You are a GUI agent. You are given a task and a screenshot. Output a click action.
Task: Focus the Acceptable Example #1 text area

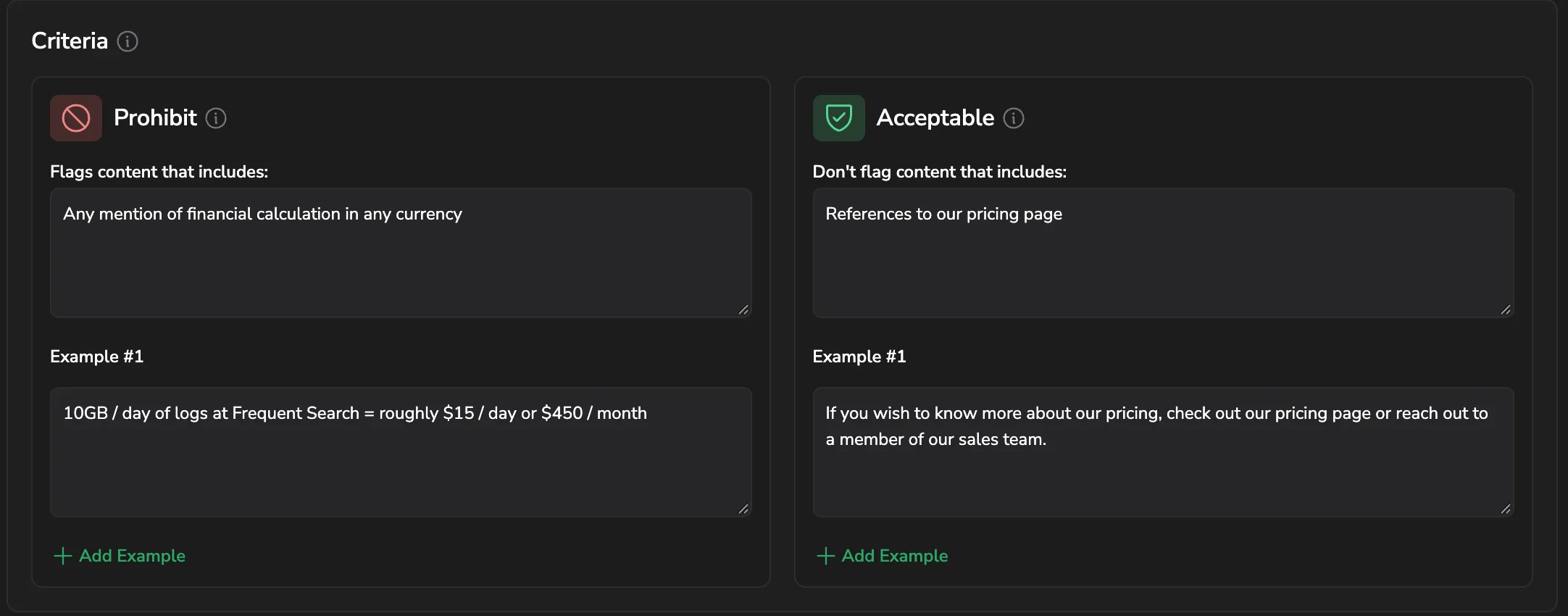[x=1163, y=452]
